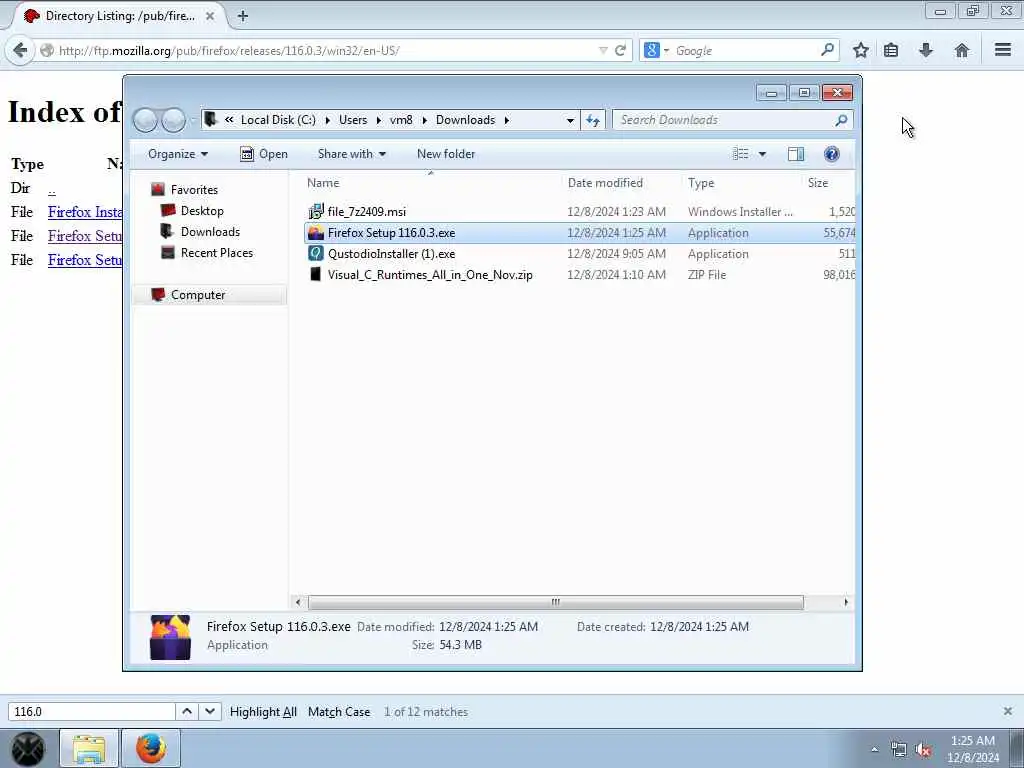This screenshot has height=768, width=1024.
Task: Select file_7z2409.msi icon
Action: [x=316, y=212]
